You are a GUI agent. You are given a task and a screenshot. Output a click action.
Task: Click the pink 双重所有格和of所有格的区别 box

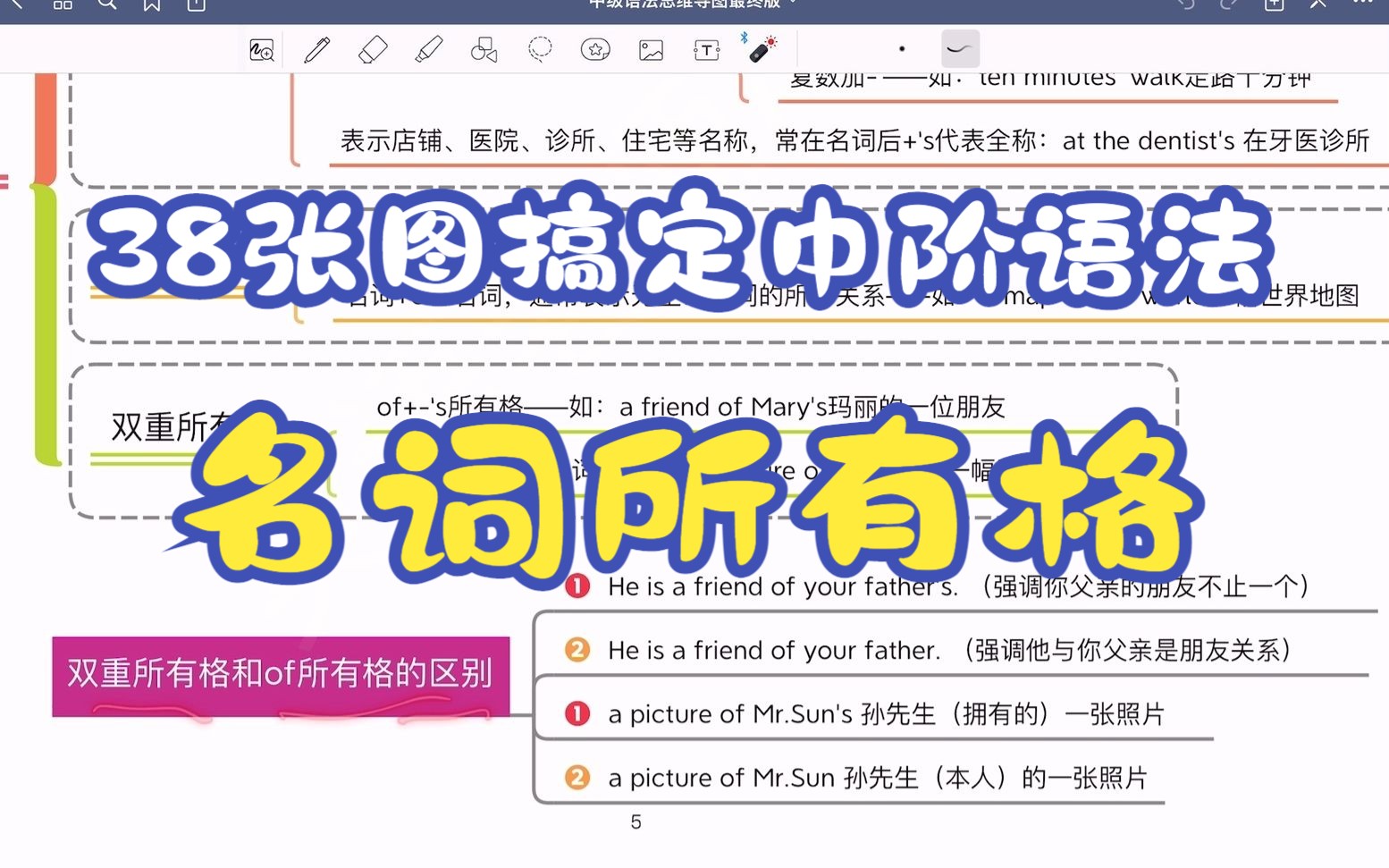click(281, 676)
